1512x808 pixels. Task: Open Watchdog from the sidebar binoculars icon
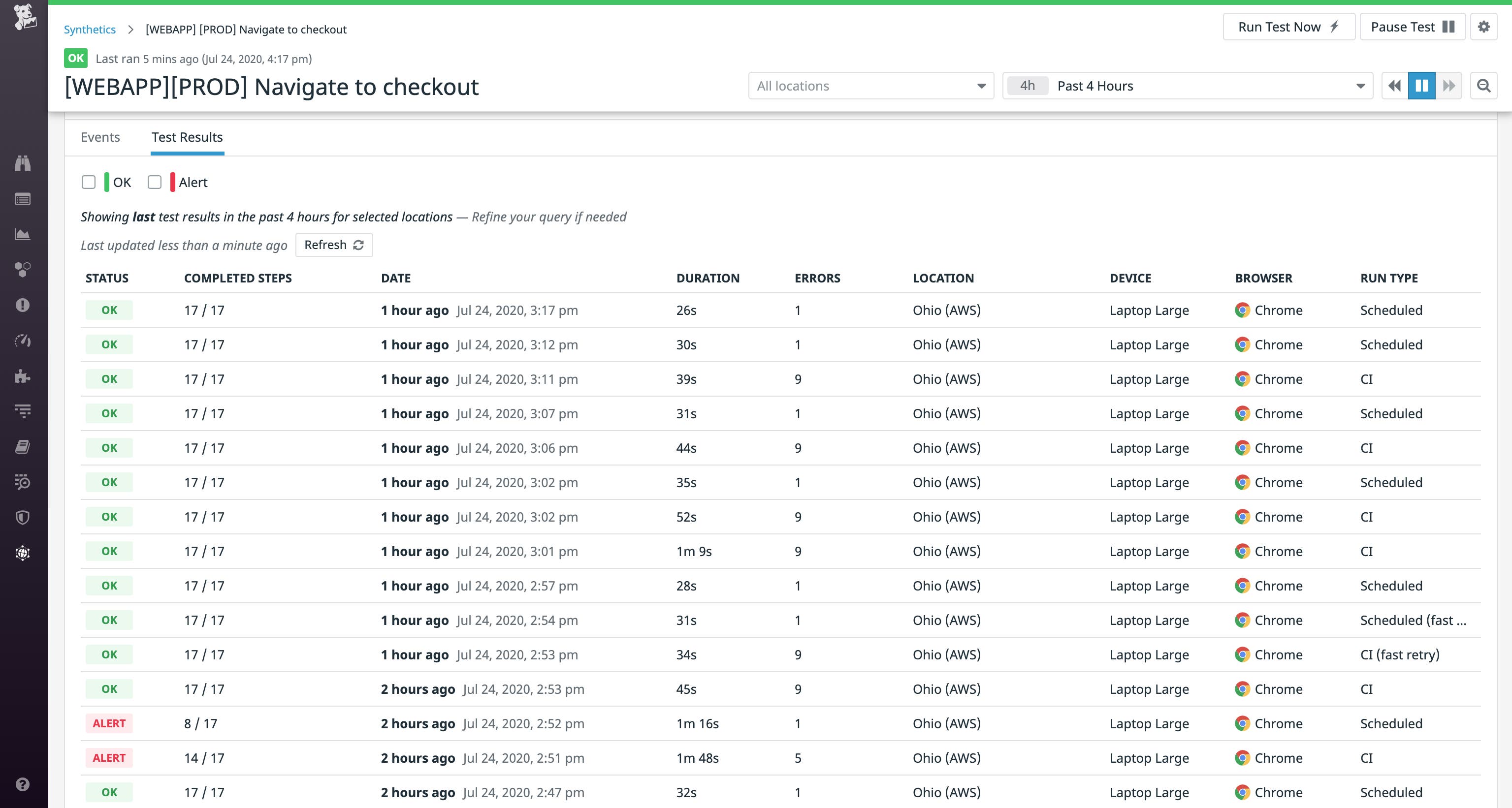click(x=23, y=164)
